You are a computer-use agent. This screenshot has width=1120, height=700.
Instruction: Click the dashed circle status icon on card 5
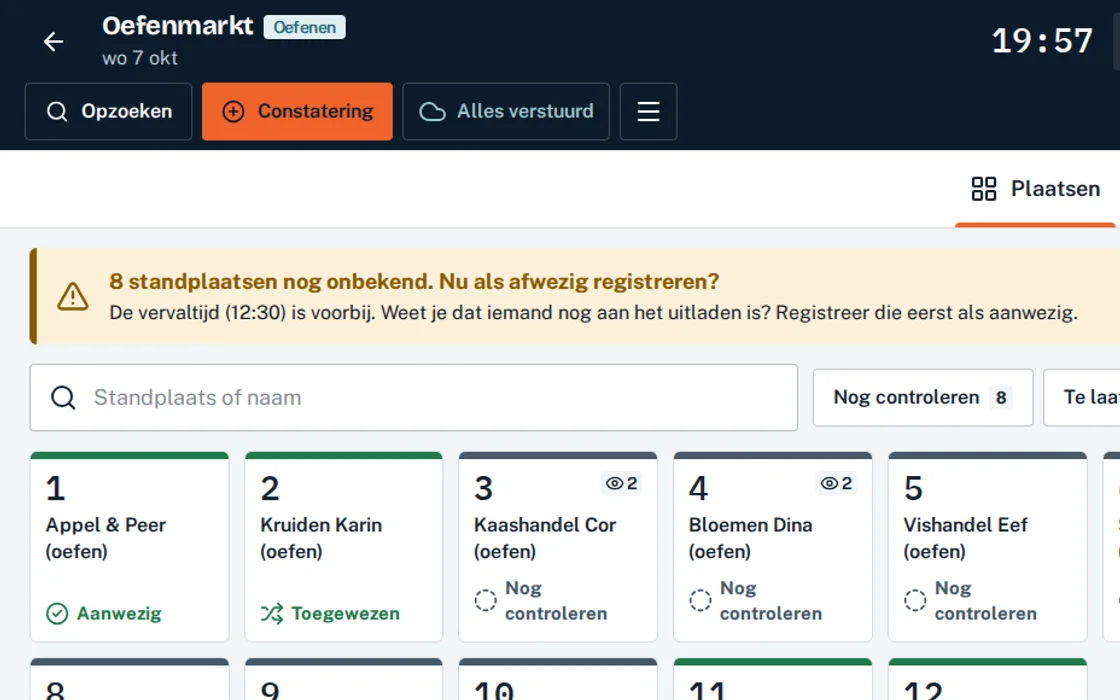(x=915, y=600)
